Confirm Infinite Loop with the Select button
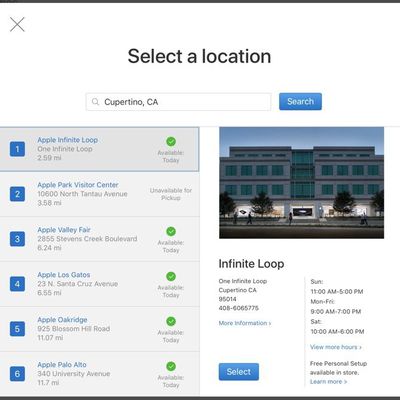 (239, 372)
